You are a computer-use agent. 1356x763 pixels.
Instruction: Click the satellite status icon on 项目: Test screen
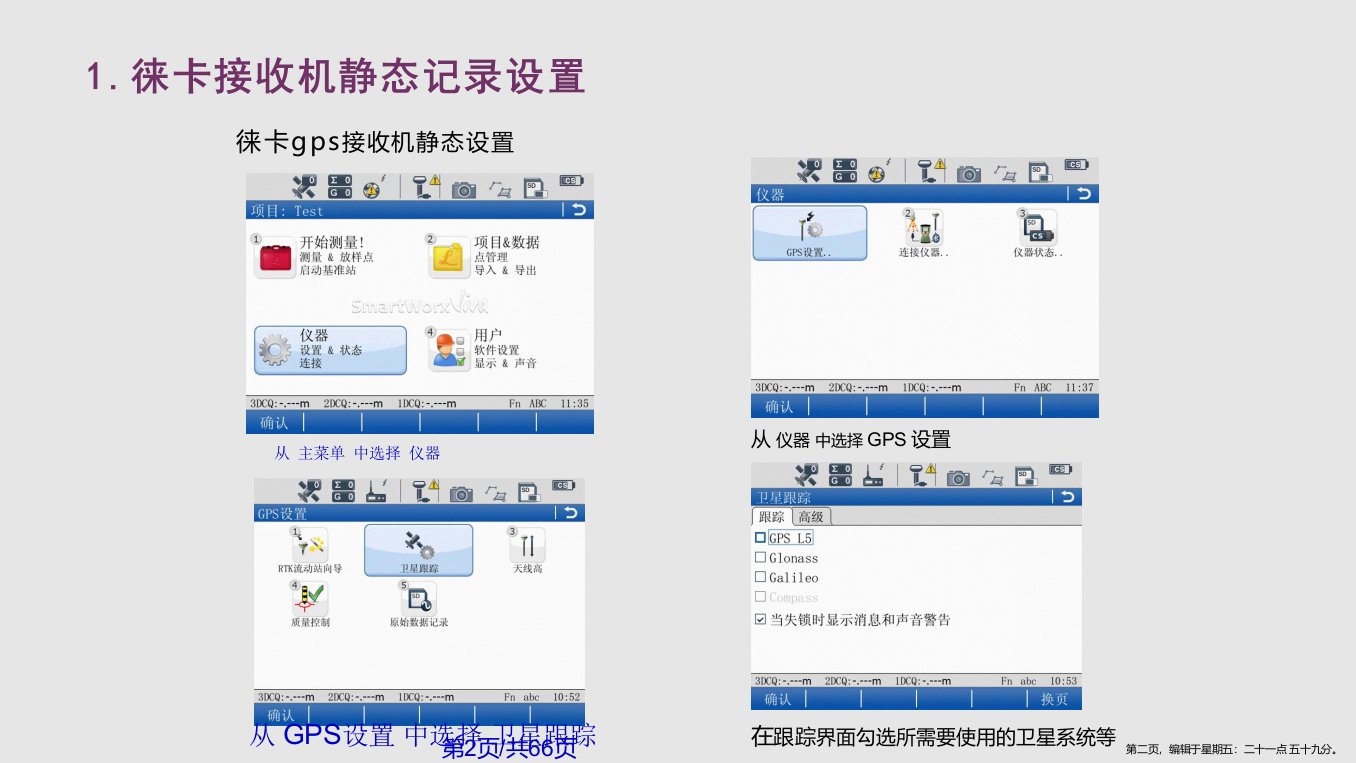(304, 186)
